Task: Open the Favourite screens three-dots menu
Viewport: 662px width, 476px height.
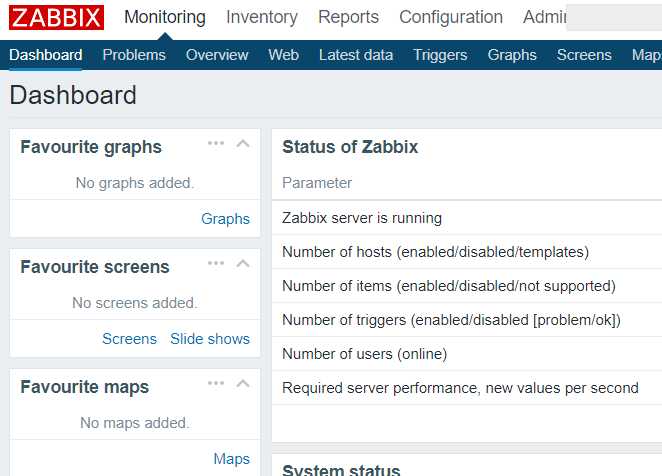Action: pyautogui.click(x=216, y=263)
